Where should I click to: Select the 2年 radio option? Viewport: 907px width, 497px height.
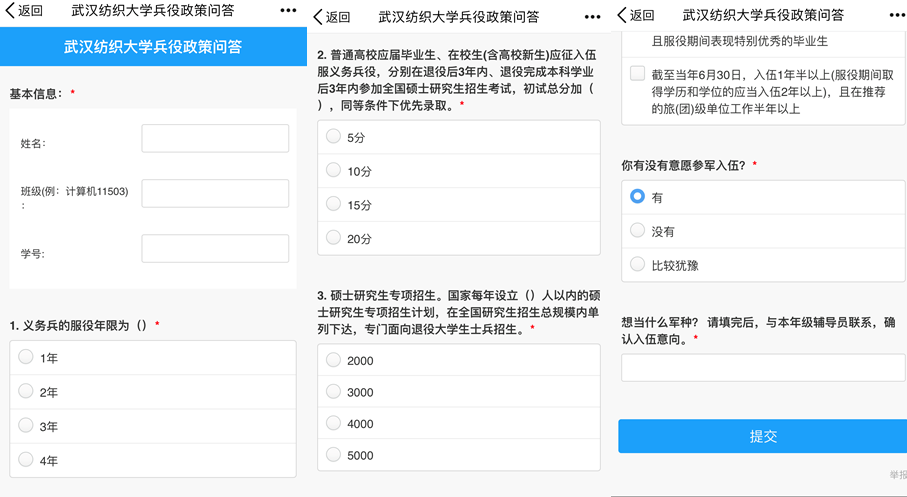(153, 392)
